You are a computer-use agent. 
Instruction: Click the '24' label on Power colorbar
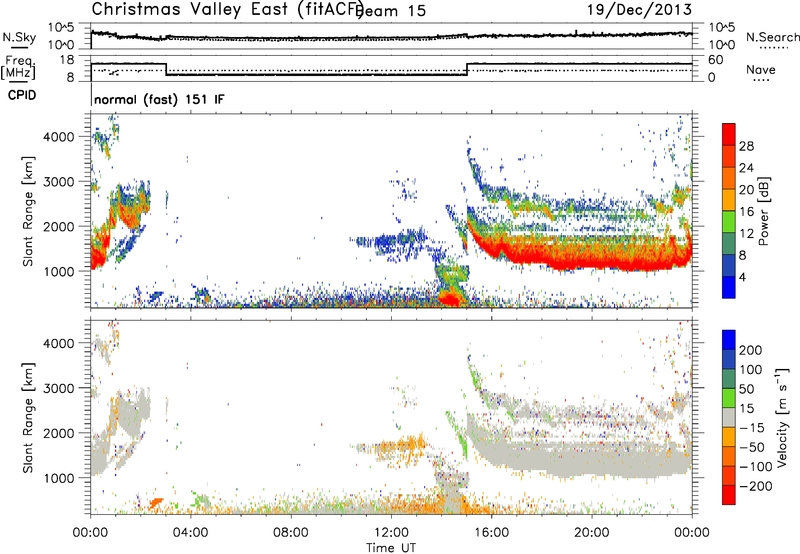(746, 168)
